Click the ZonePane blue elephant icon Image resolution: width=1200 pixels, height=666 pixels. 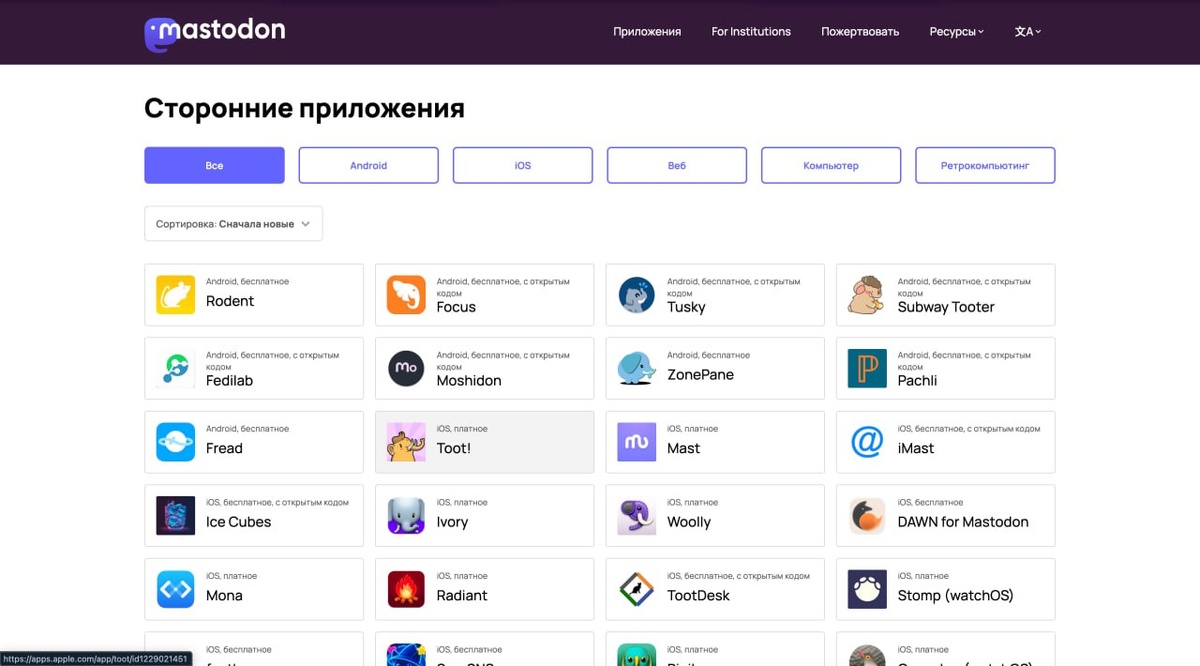637,369
